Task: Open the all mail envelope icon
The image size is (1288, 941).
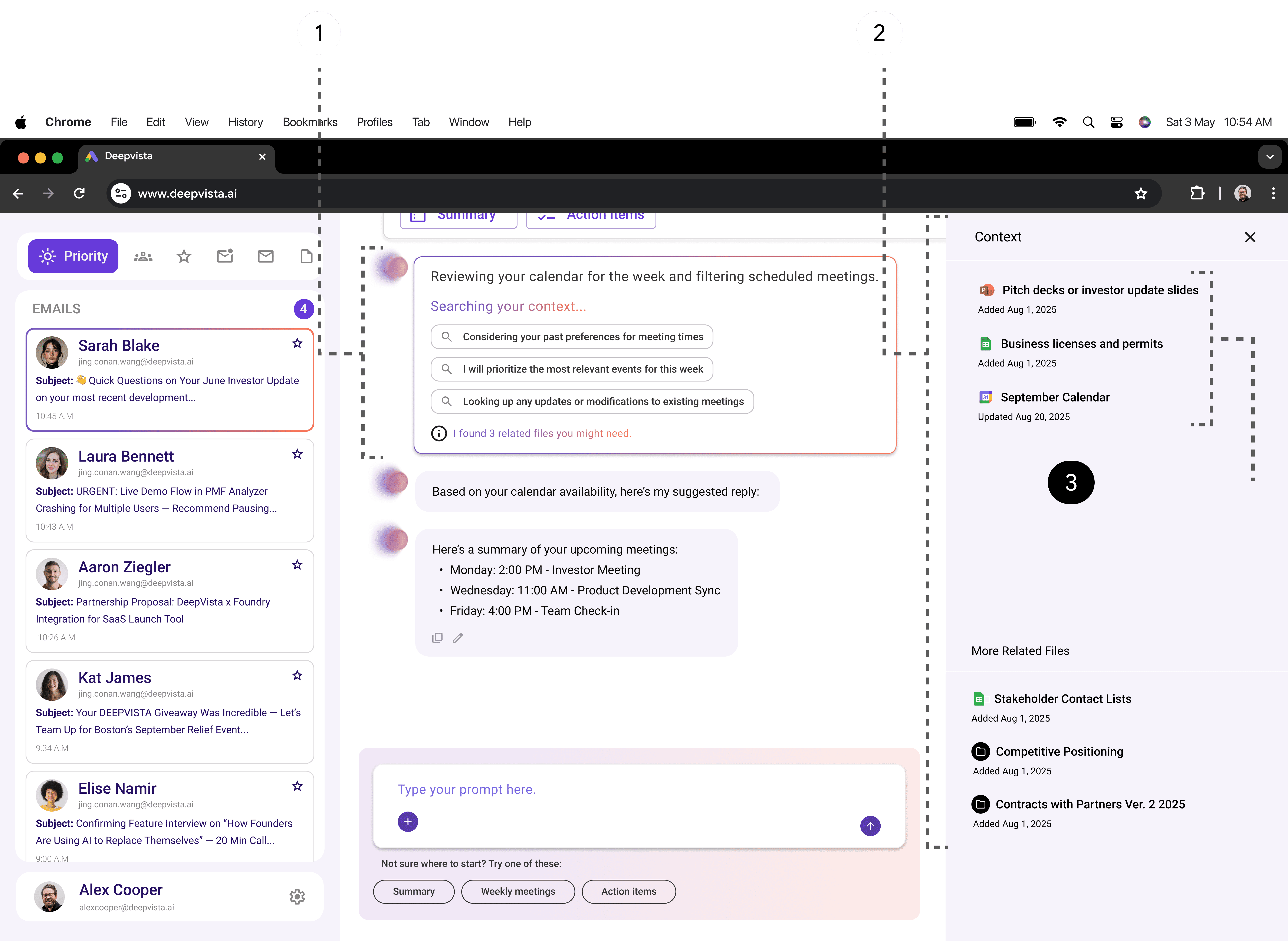Action: [x=266, y=256]
